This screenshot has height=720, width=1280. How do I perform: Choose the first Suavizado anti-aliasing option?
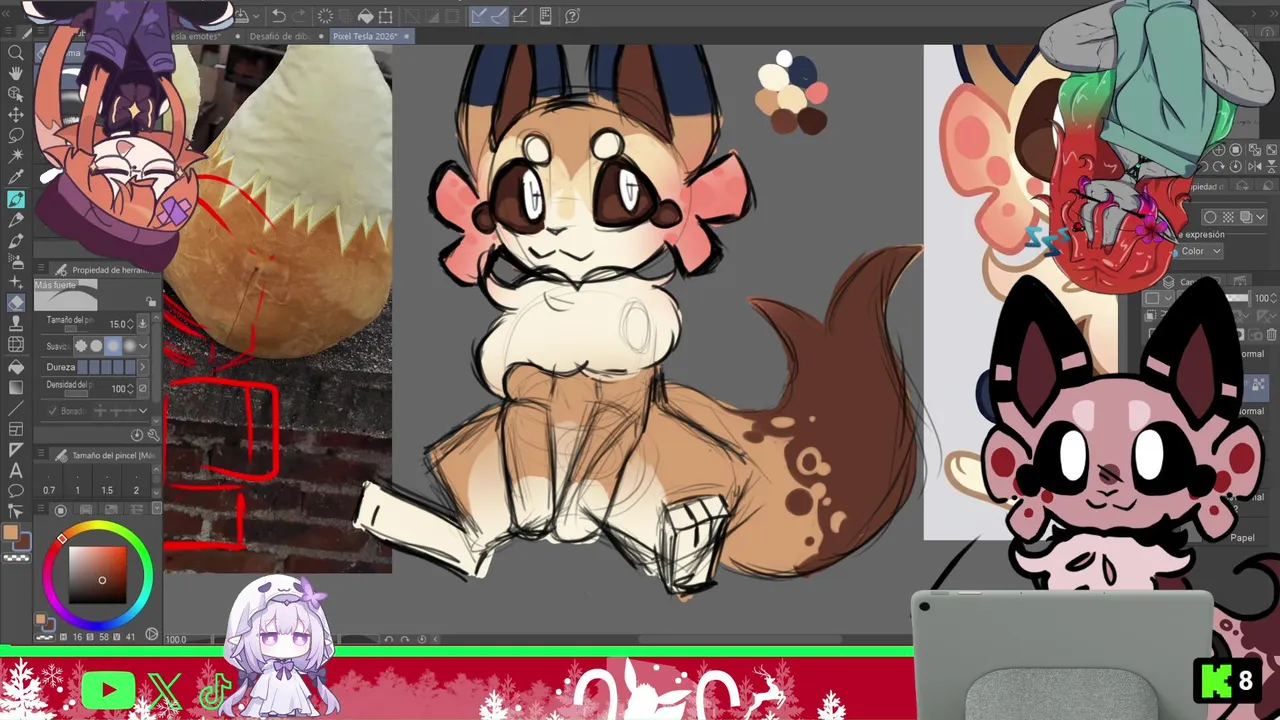pos(81,346)
